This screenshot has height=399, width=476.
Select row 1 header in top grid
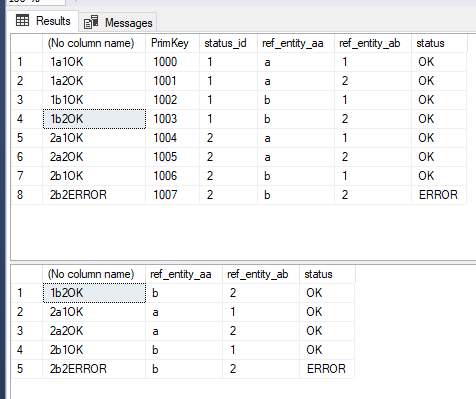(27, 62)
